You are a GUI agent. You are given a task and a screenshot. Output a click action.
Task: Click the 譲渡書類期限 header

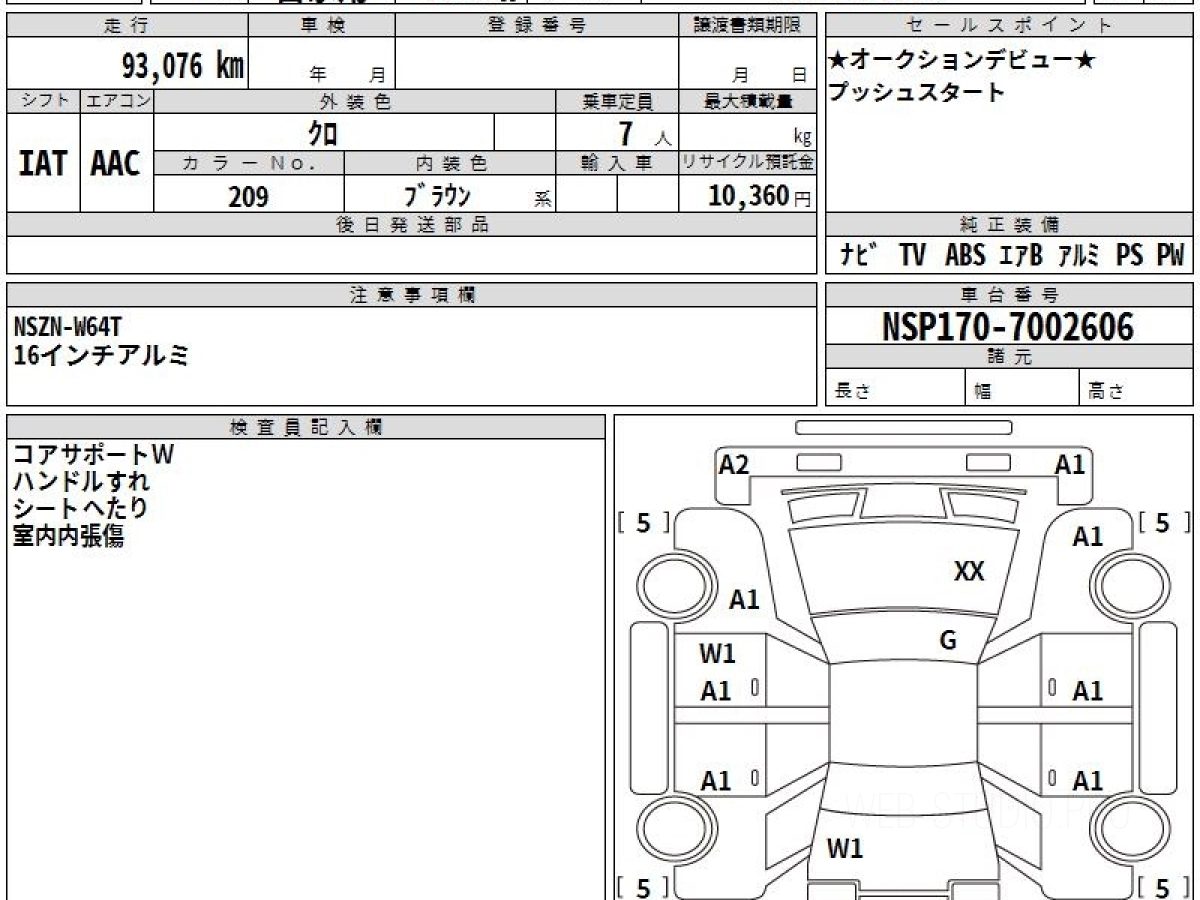pos(747,26)
